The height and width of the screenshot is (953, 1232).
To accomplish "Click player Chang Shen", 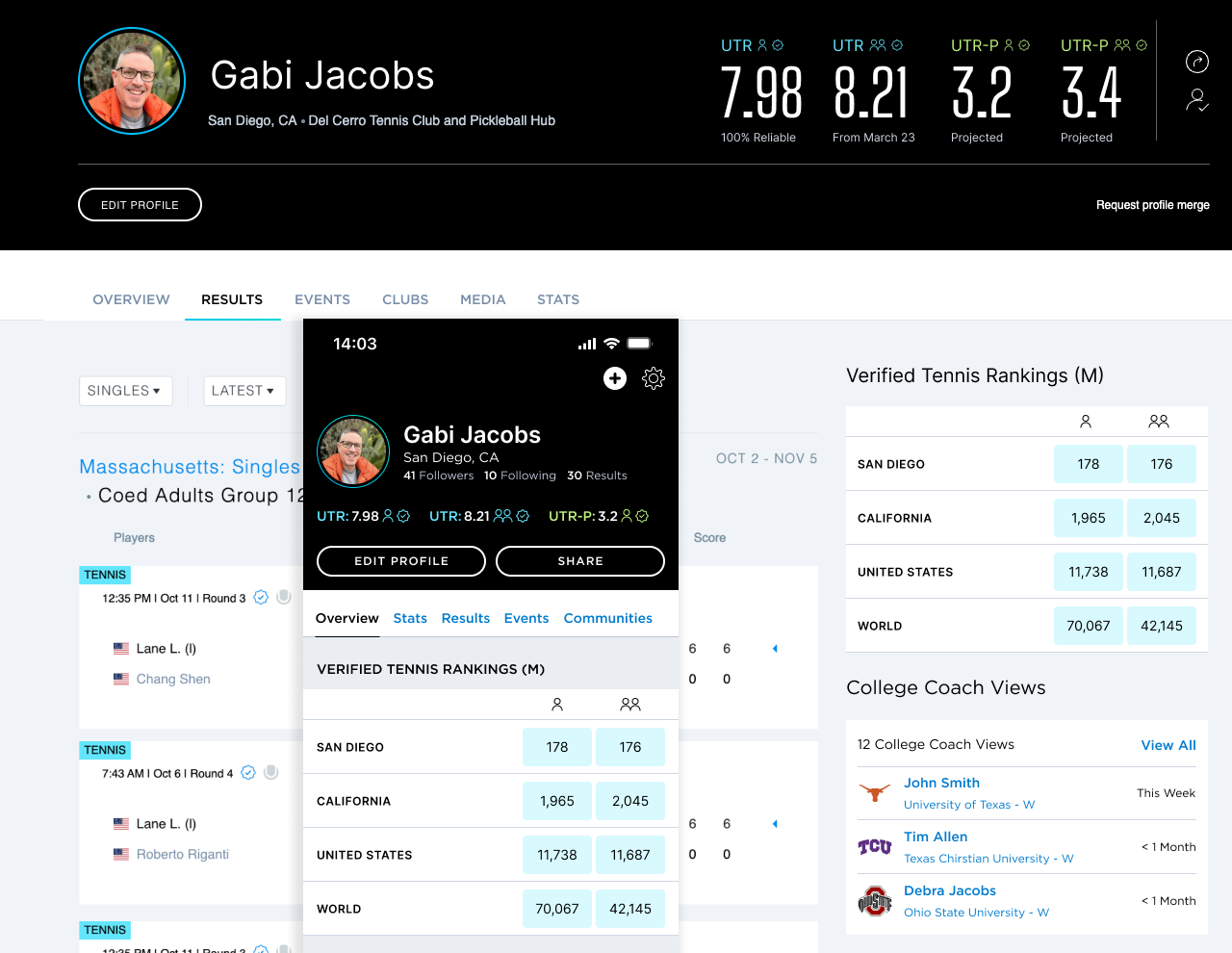I will (173, 679).
